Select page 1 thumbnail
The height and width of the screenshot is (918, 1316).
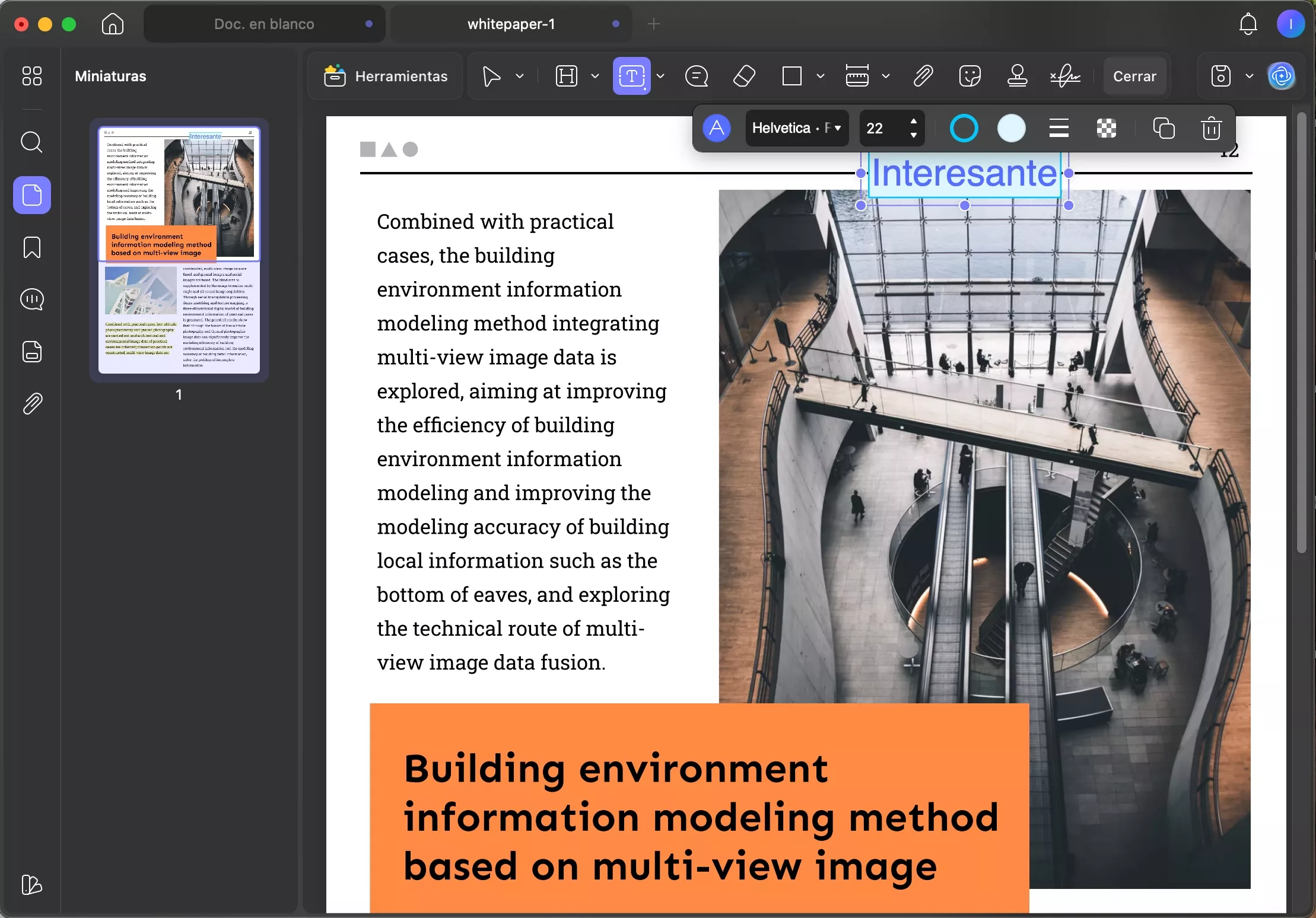[x=179, y=250]
